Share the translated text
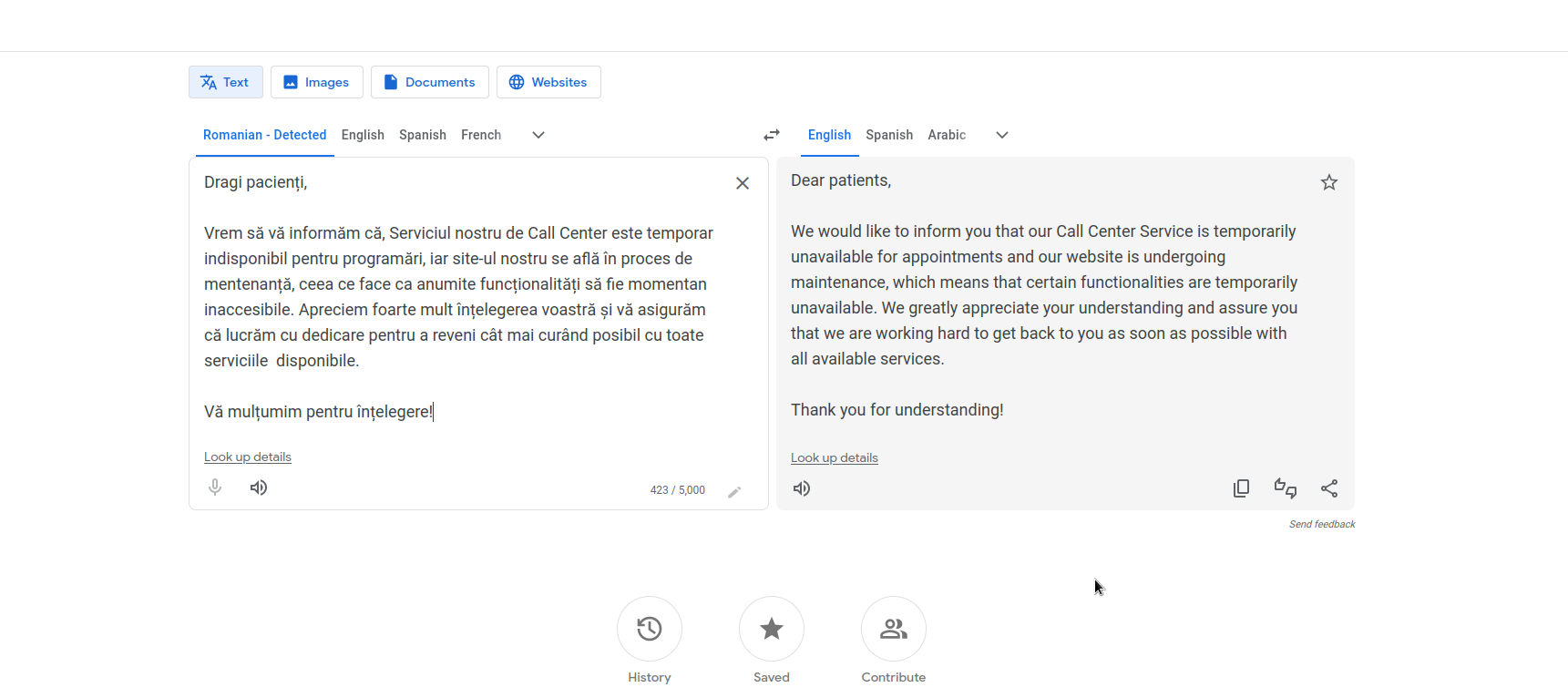The image size is (1568, 698). (1329, 488)
